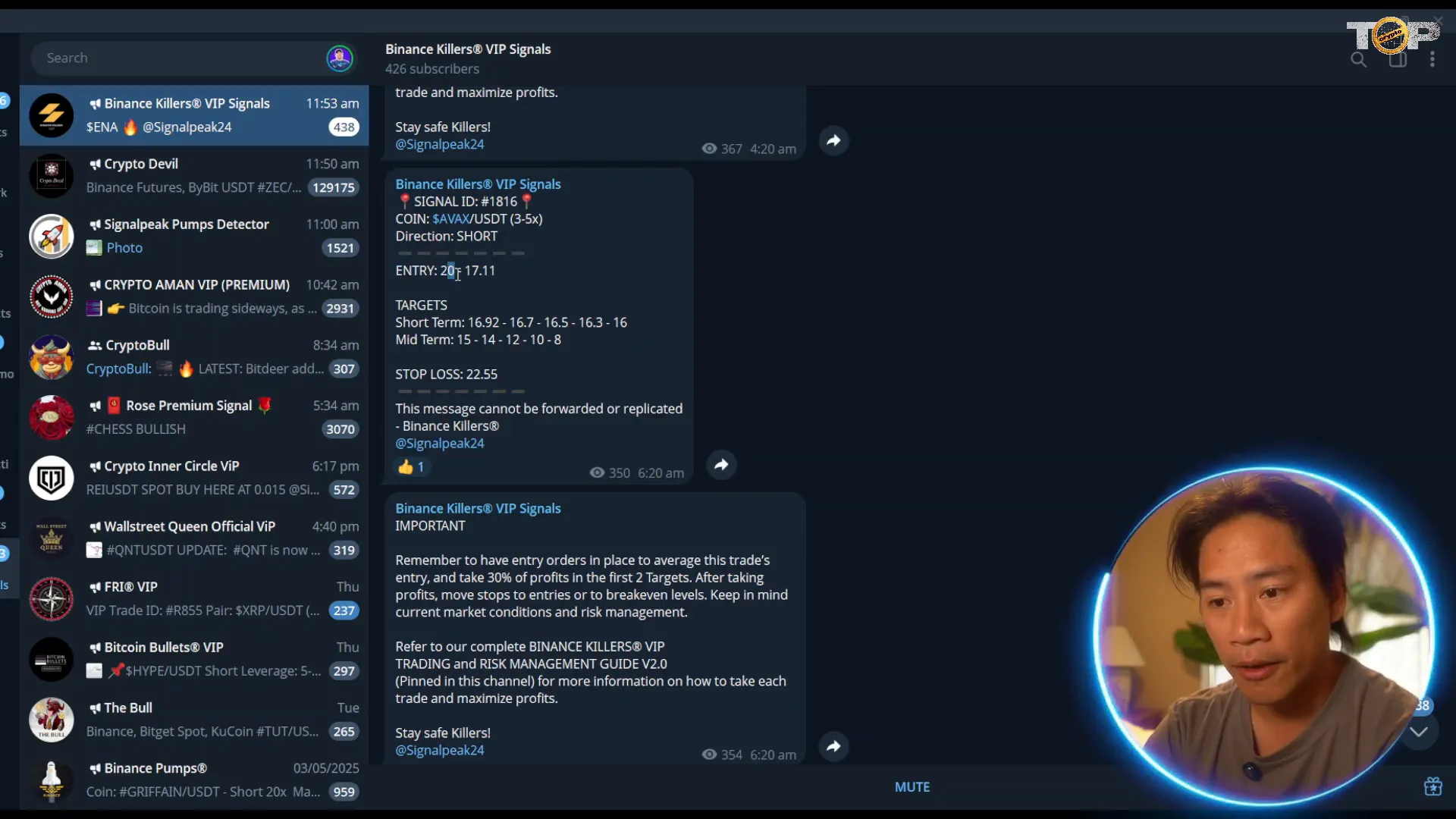Click the Direction: SHORT text

pos(447,237)
